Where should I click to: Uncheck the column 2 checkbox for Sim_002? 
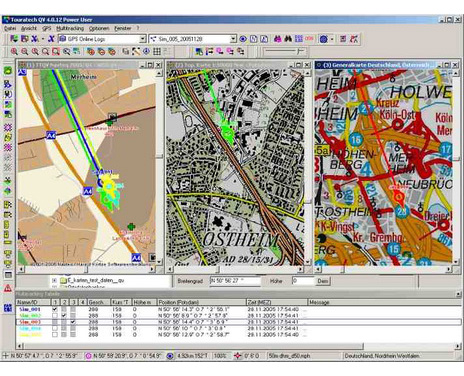64,316
